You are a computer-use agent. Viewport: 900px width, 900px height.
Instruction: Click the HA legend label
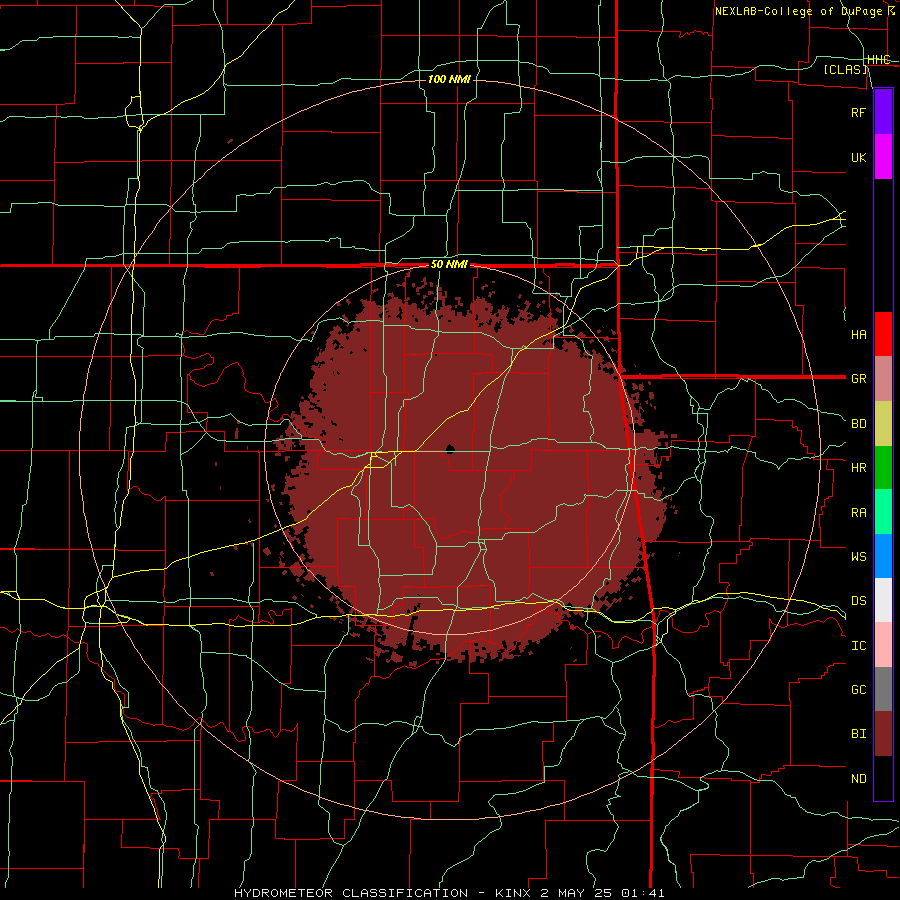[x=858, y=334]
